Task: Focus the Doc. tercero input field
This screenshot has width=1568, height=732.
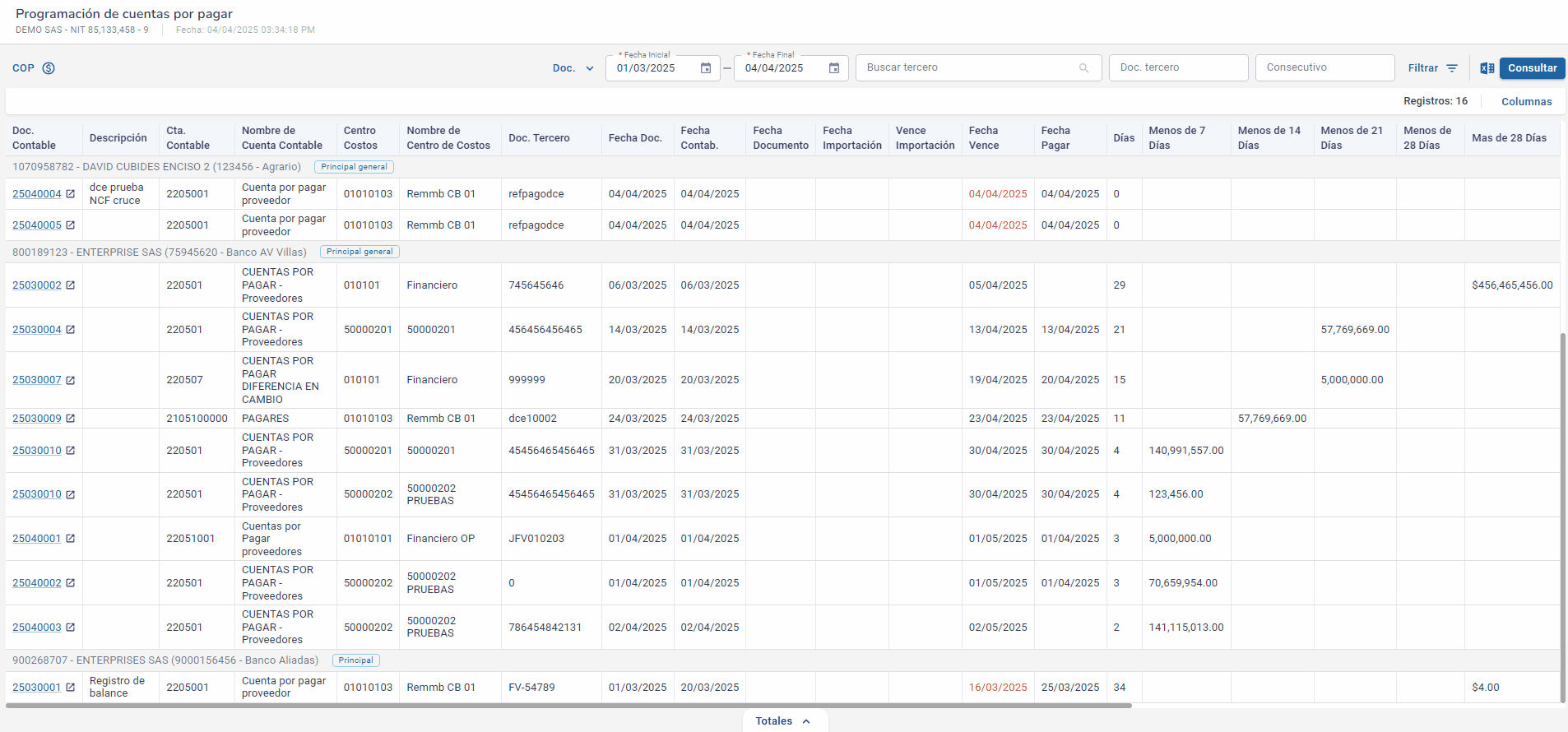Action: tap(1178, 68)
